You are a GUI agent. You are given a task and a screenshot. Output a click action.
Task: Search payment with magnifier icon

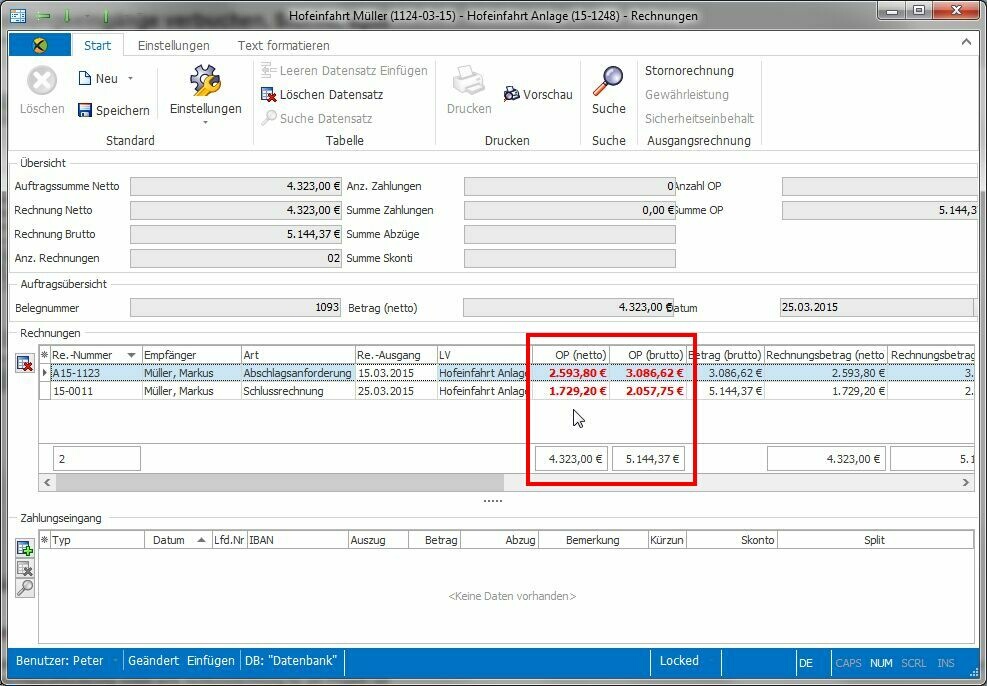pos(25,588)
